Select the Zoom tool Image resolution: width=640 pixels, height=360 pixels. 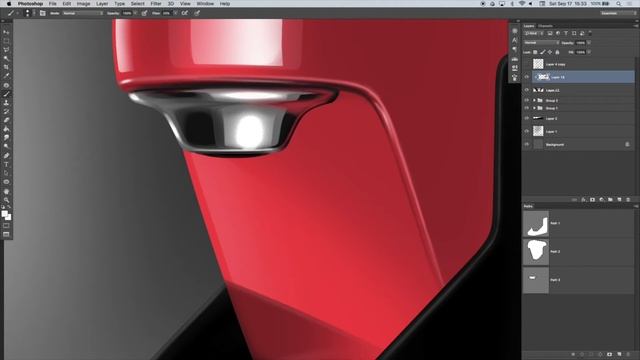[6, 200]
